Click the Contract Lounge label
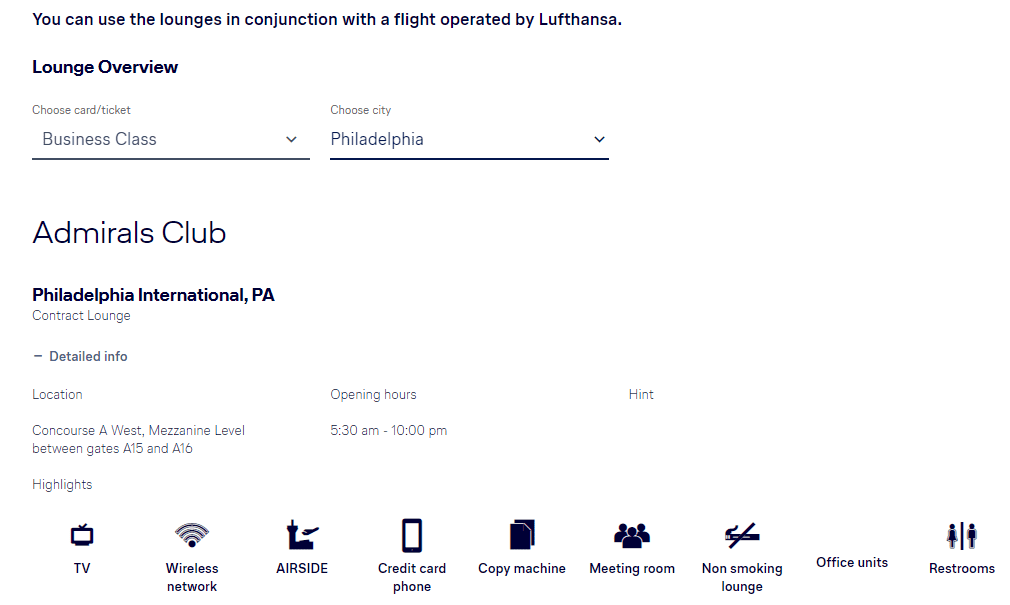1010x605 pixels. point(81,316)
